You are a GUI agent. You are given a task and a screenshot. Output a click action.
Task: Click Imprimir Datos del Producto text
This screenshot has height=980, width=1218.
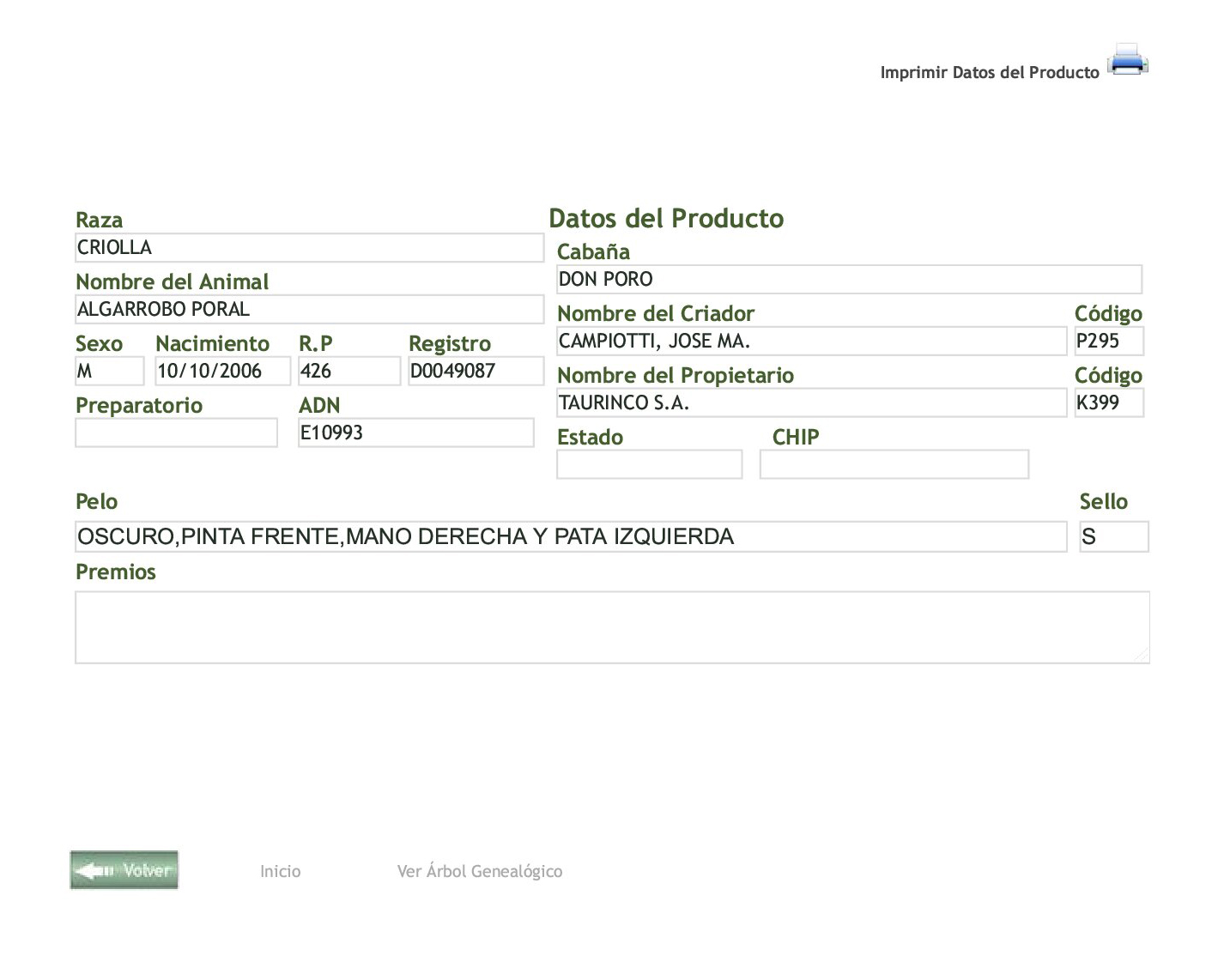point(989,73)
